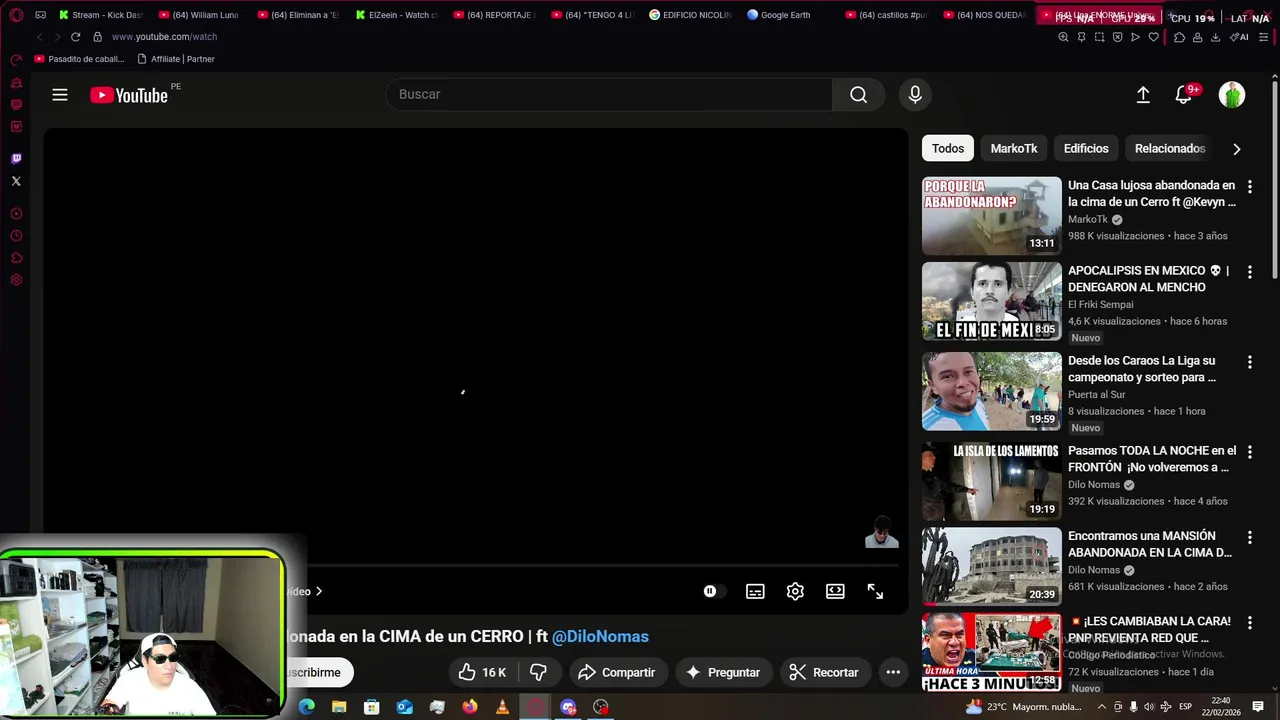Open the @DiloNomas channel link
Image resolution: width=1280 pixels, height=720 pixels.
point(600,636)
